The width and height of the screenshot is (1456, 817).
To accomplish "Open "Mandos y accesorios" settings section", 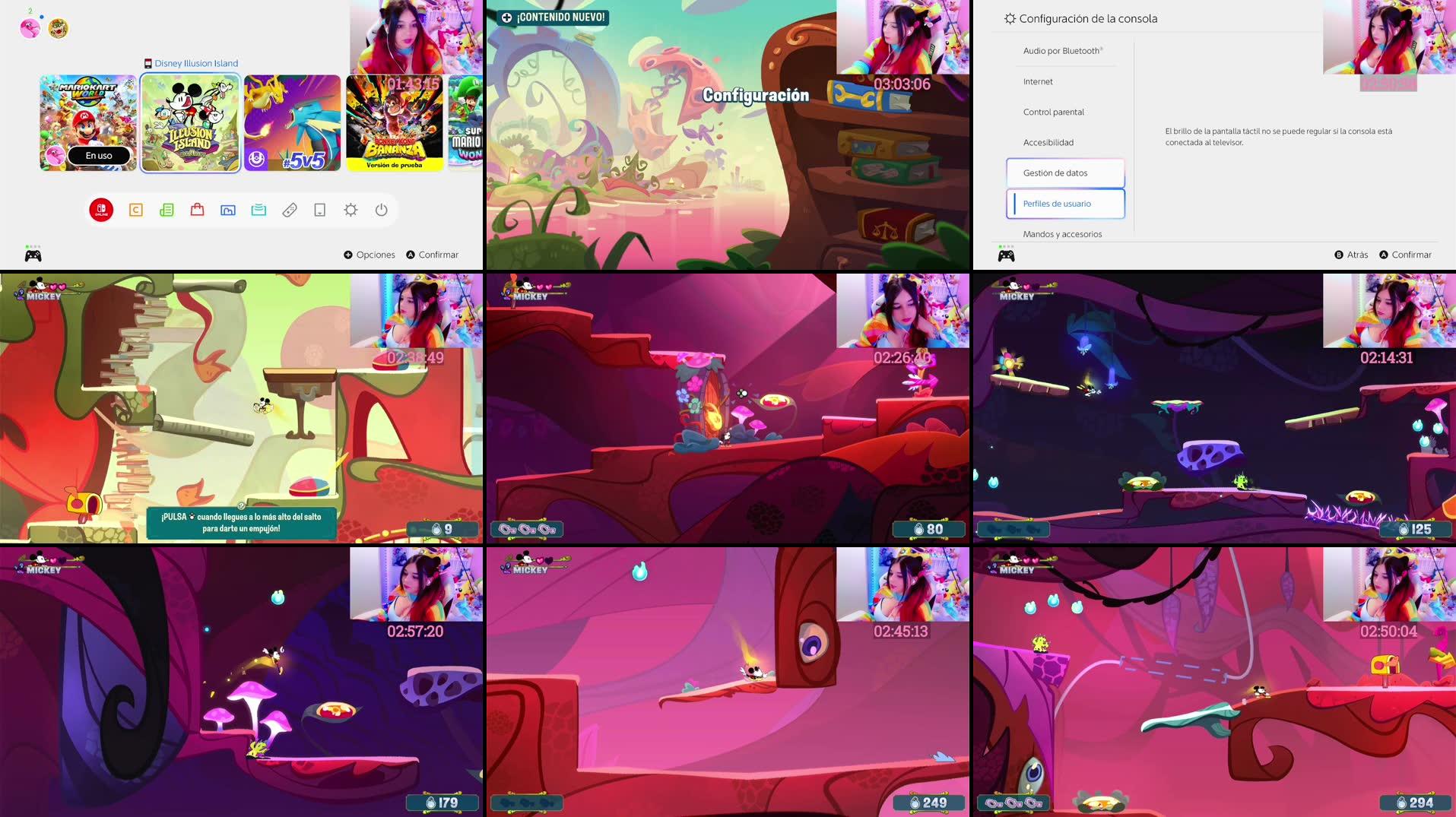I will click(x=1062, y=234).
